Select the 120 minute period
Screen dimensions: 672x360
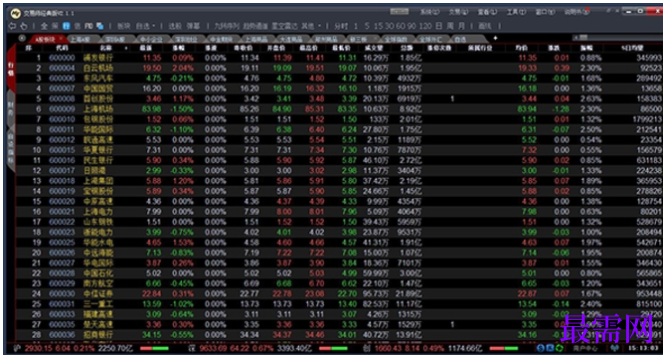pyautogui.click(x=425, y=26)
